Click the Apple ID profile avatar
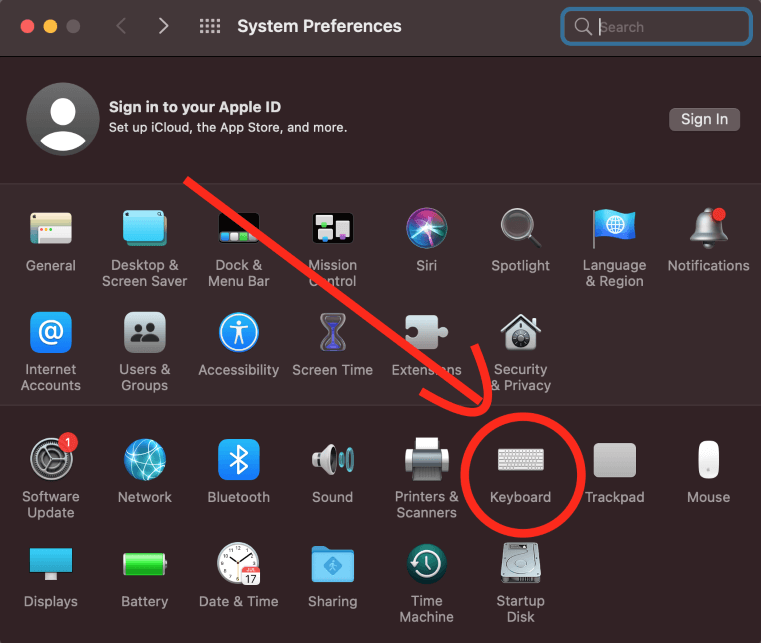 coord(62,118)
